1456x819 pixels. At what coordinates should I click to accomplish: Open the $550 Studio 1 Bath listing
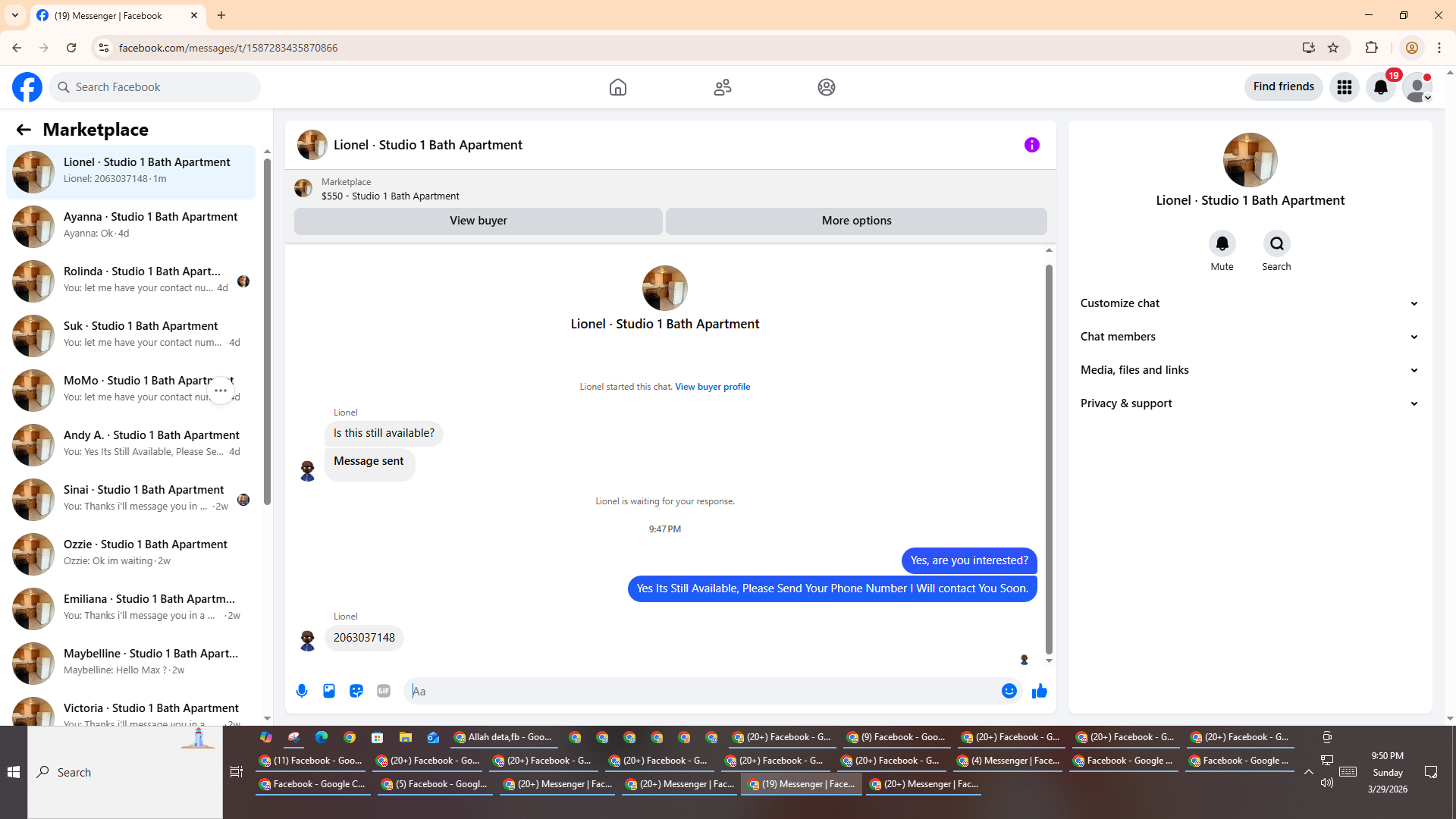pos(391,196)
